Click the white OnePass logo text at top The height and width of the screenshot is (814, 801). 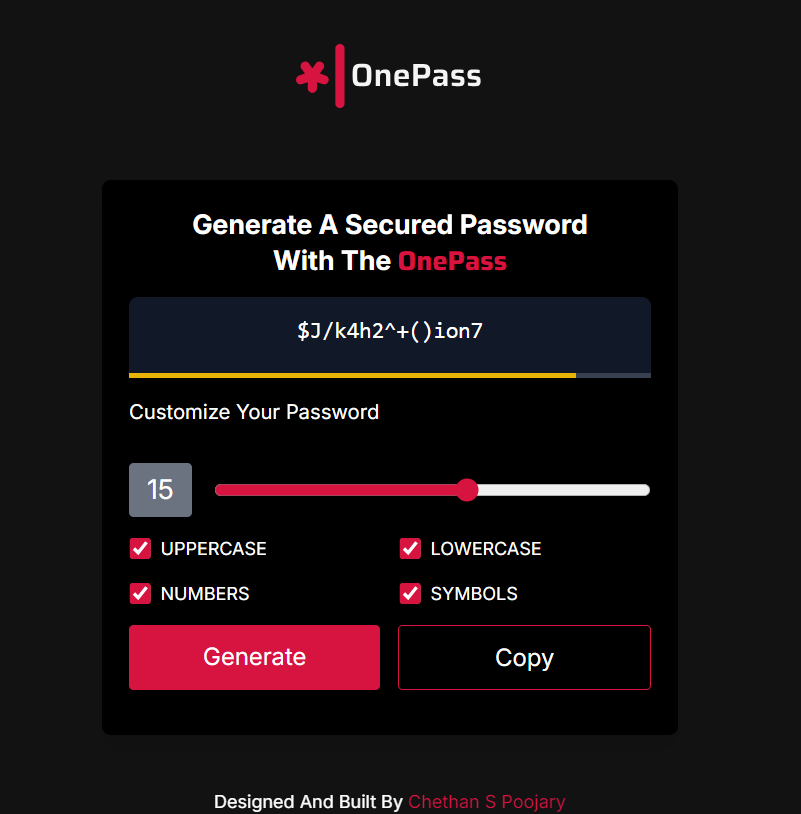[x=416, y=76]
